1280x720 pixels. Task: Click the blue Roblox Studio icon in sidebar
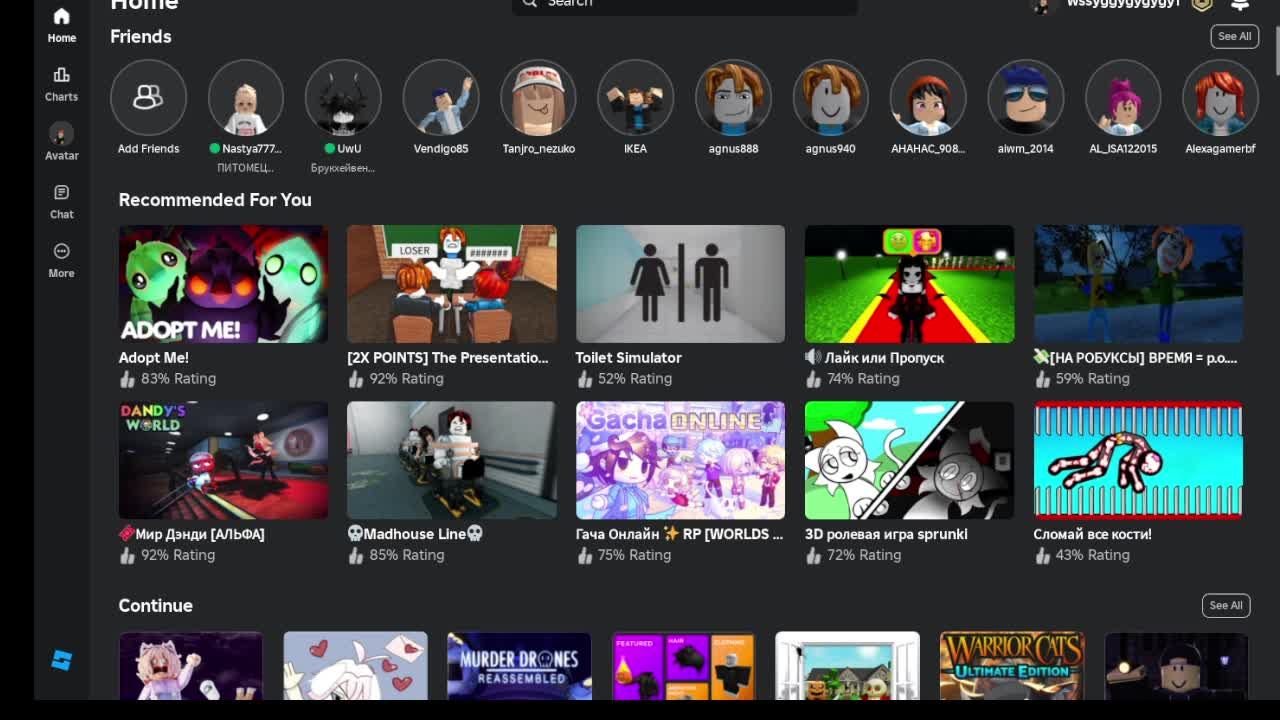click(x=61, y=660)
